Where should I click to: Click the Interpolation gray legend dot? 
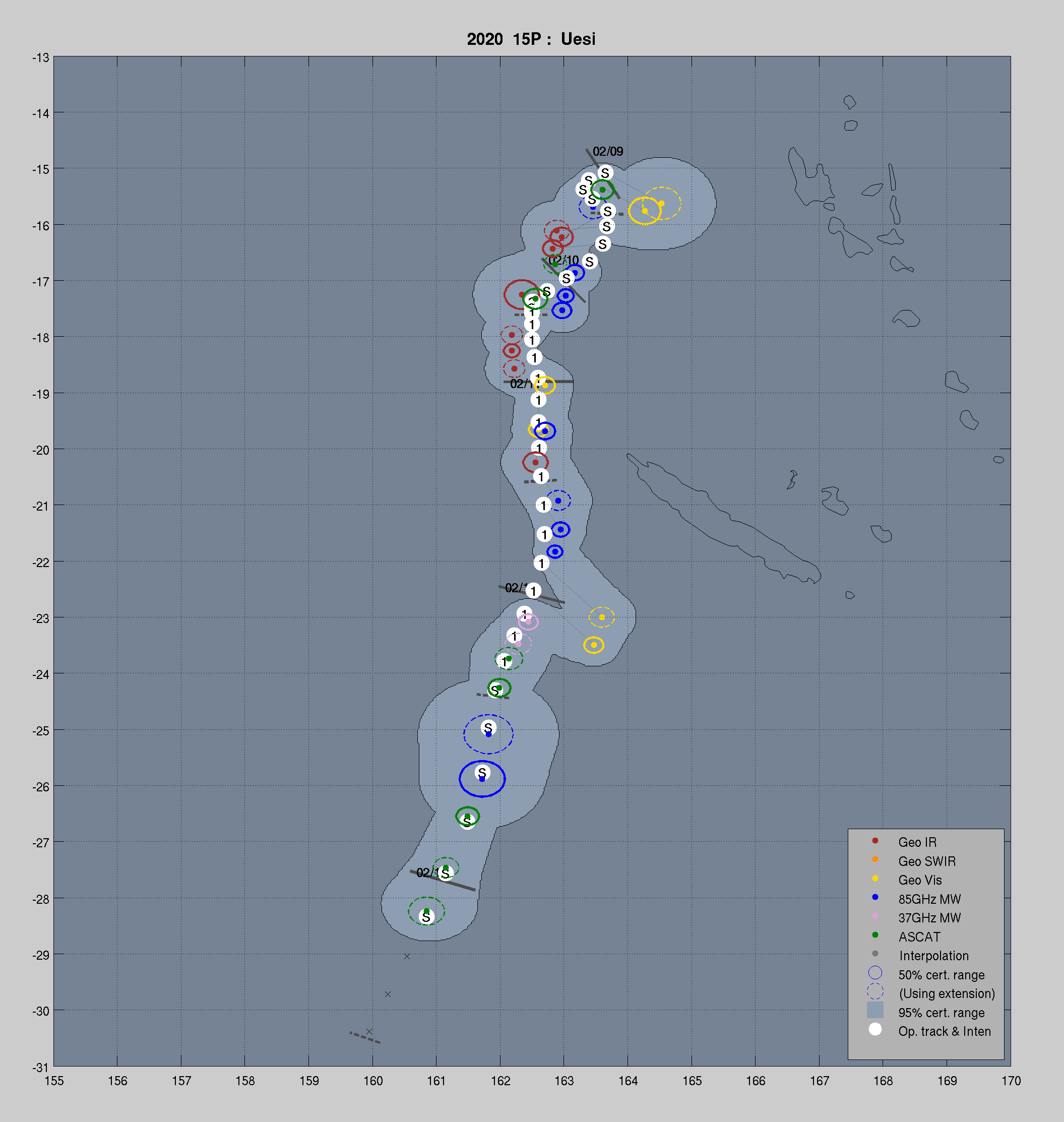875,954
